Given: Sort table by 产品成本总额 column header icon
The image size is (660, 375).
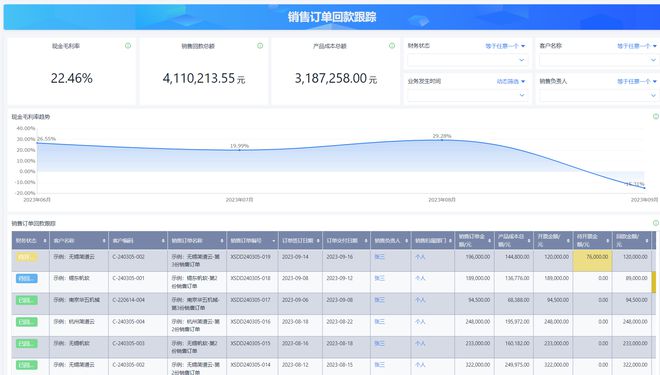Looking at the screenshot, I should click(529, 241).
